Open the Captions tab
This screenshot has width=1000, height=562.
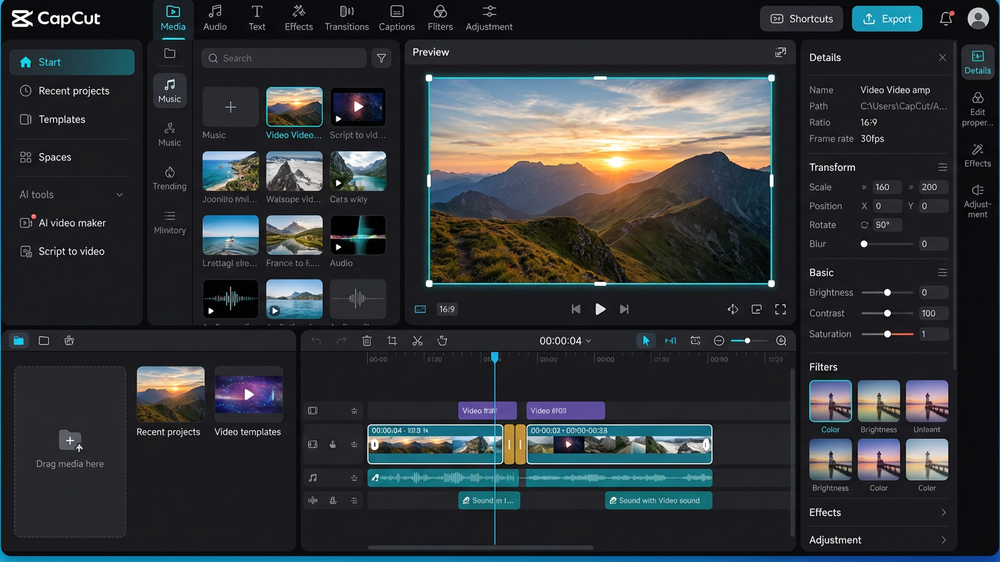pyautogui.click(x=397, y=18)
